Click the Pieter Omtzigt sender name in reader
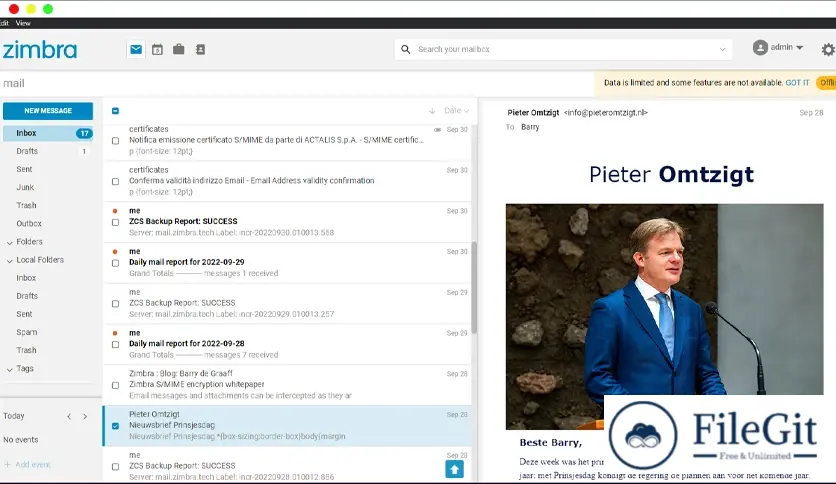The image size is (836, 484). point(533,112)
